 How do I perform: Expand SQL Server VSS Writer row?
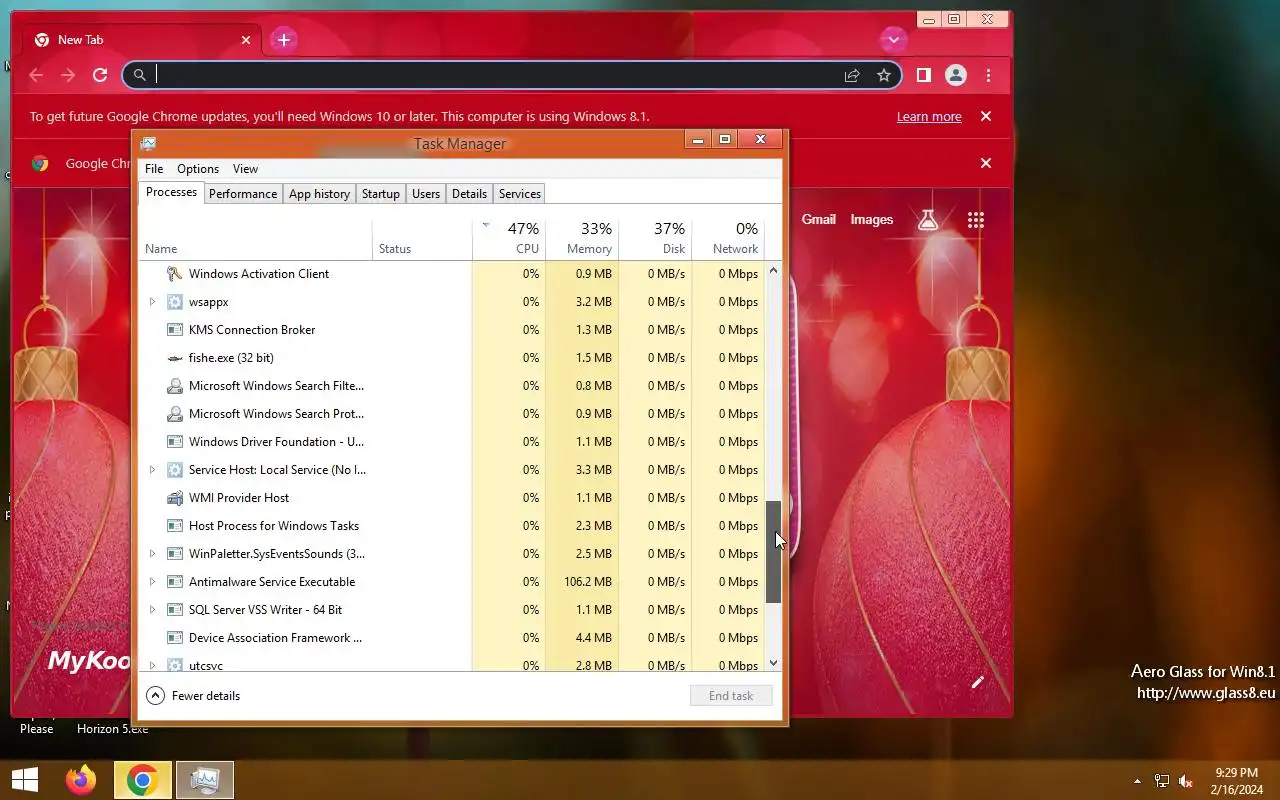(152, 610)
